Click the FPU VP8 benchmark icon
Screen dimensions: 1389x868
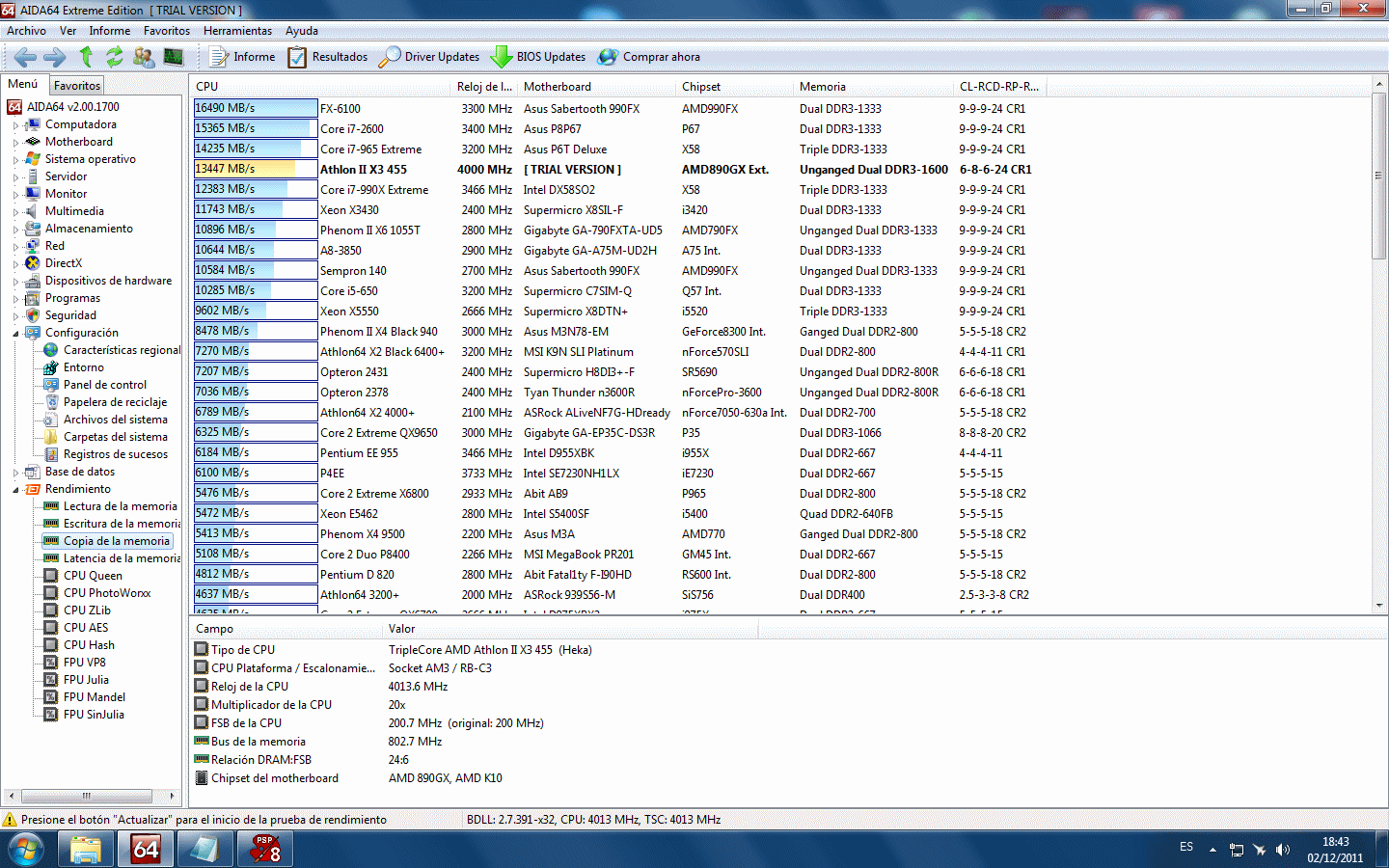click(x=51, y=663)
